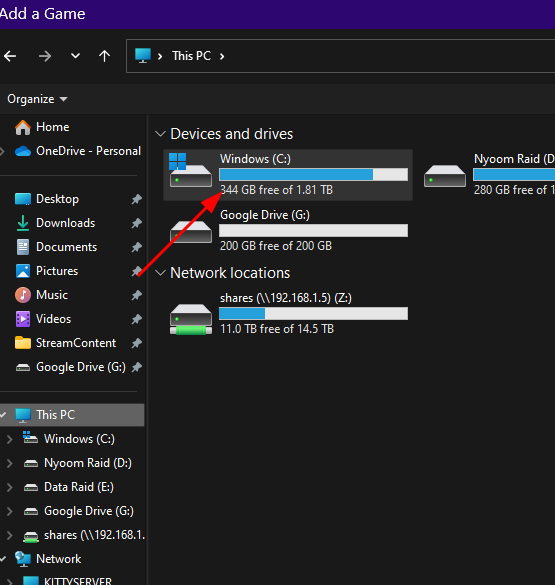The height and width of the screenshot is (585, 555).
Task: Open the Videos folder in sidebar
Action: tap(53, 319)
